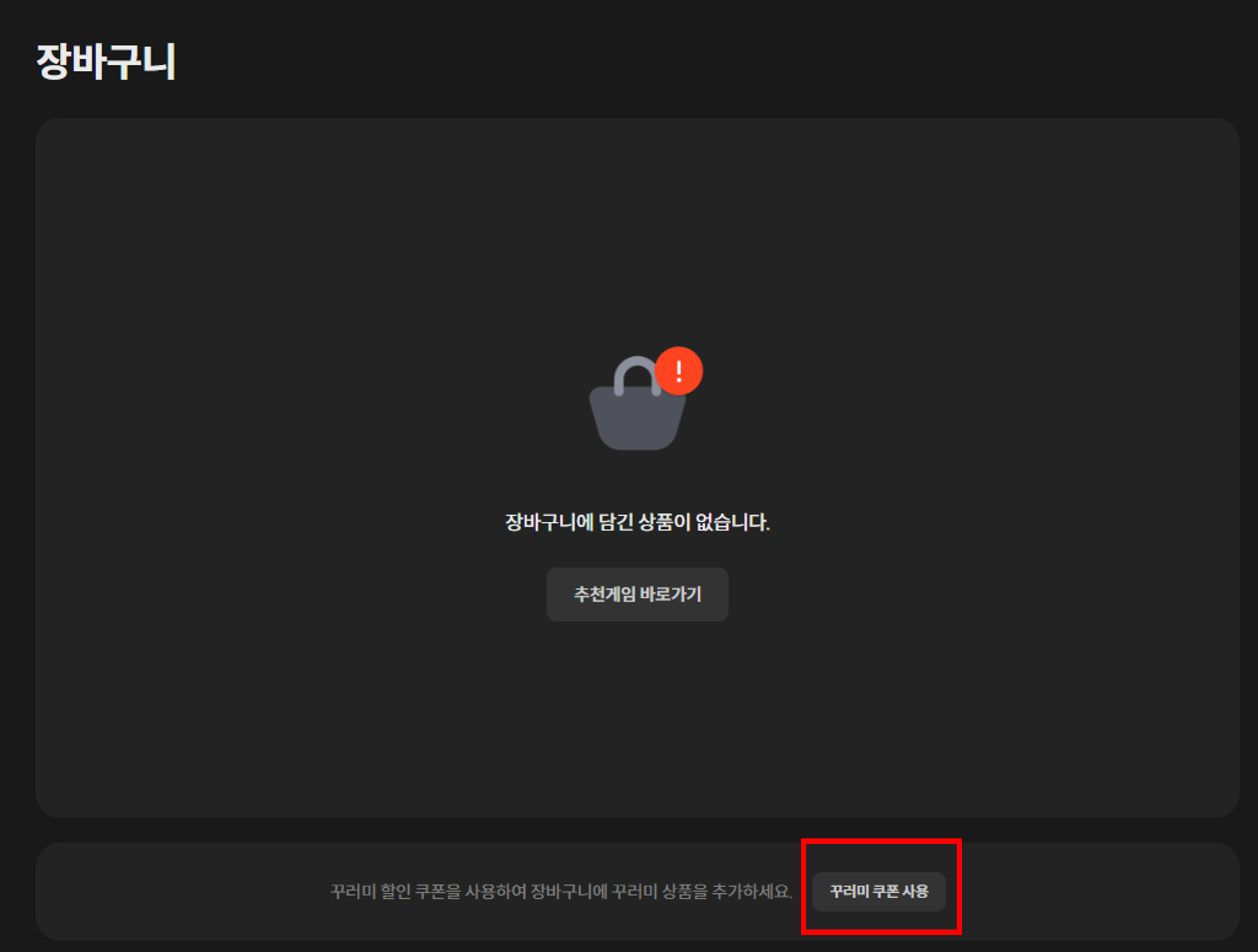
Task: Click the white exclamation mark in badge
Action: pos(678,371)
